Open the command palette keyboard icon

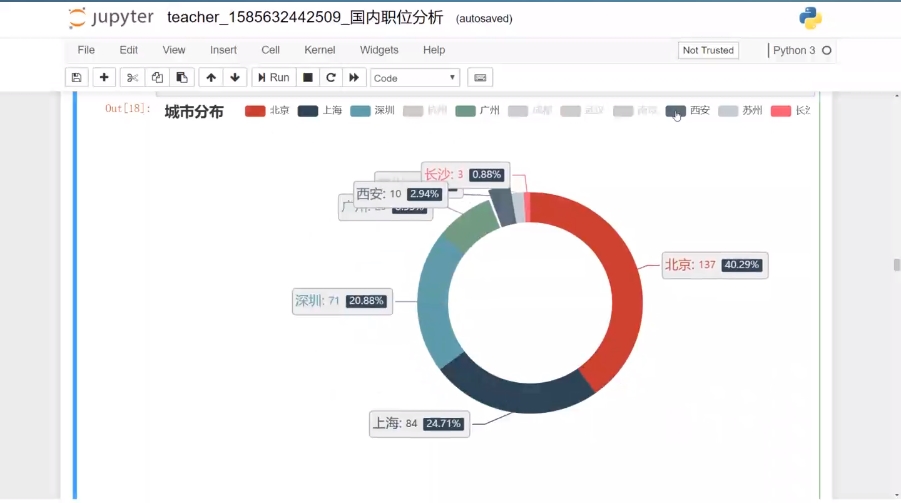tap(480, 77)
